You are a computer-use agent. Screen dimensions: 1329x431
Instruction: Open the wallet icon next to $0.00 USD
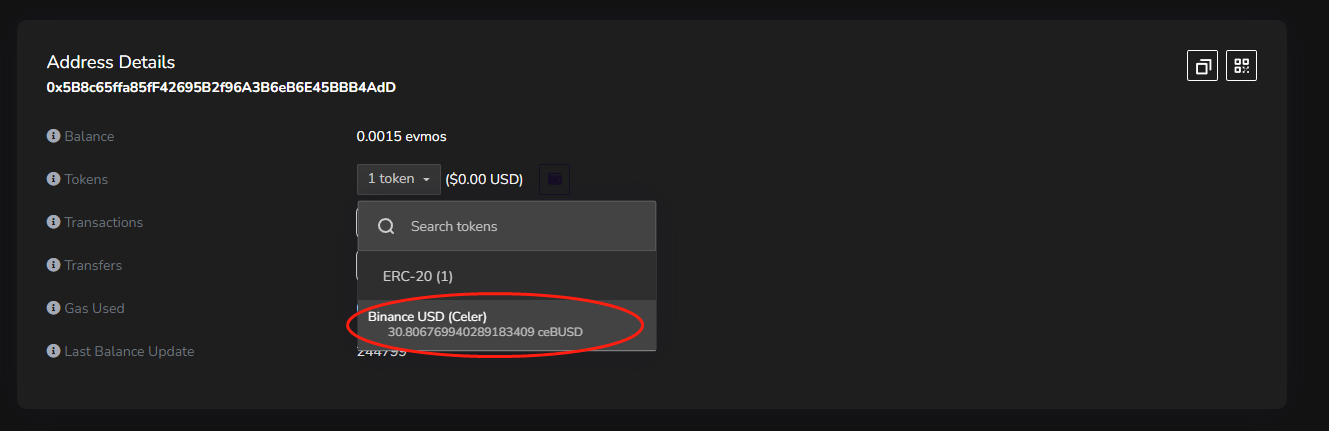click(554, 179)
